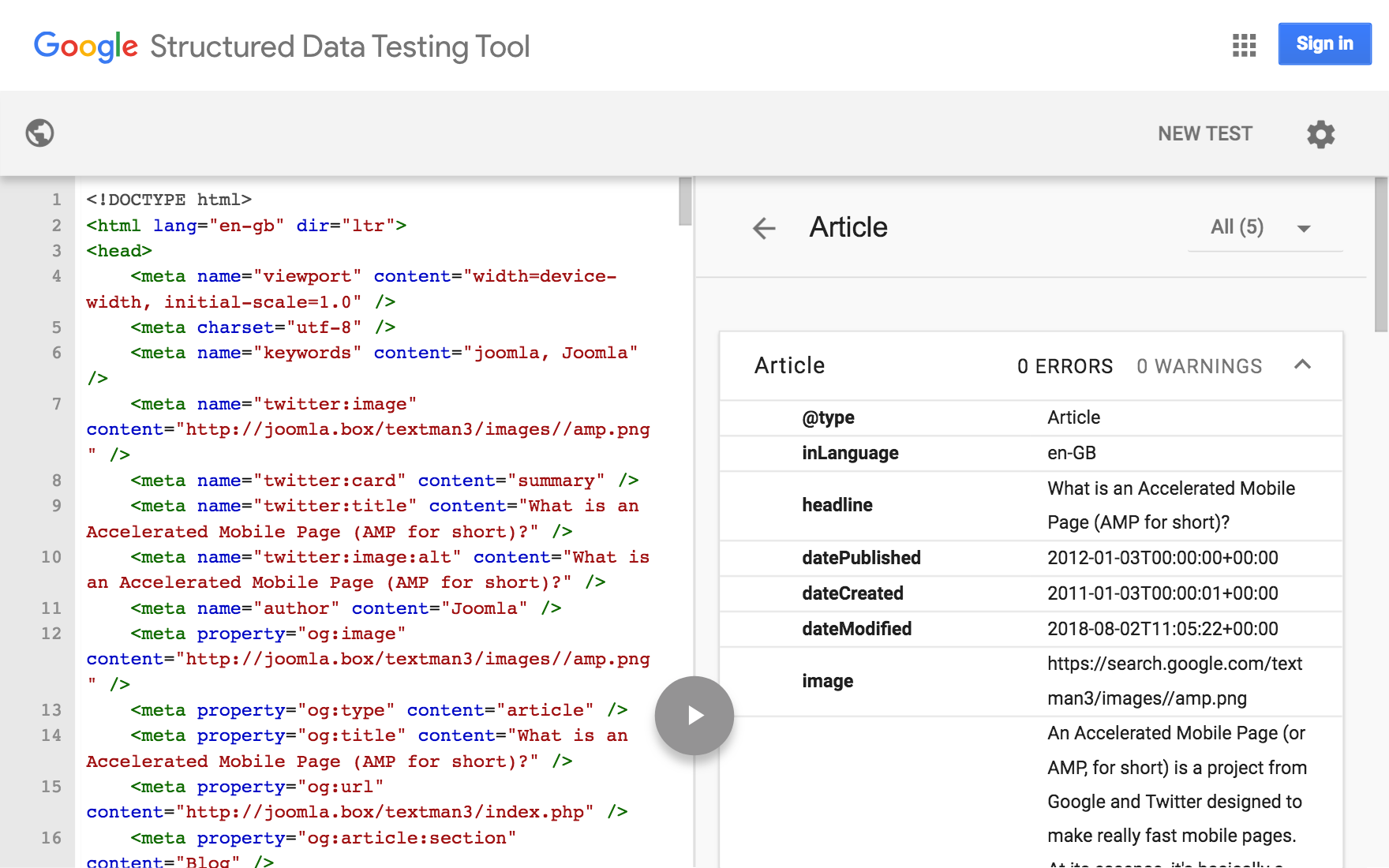Open the All (5) filter dropdown
1389x868 pixels.
coord(1264,228)
